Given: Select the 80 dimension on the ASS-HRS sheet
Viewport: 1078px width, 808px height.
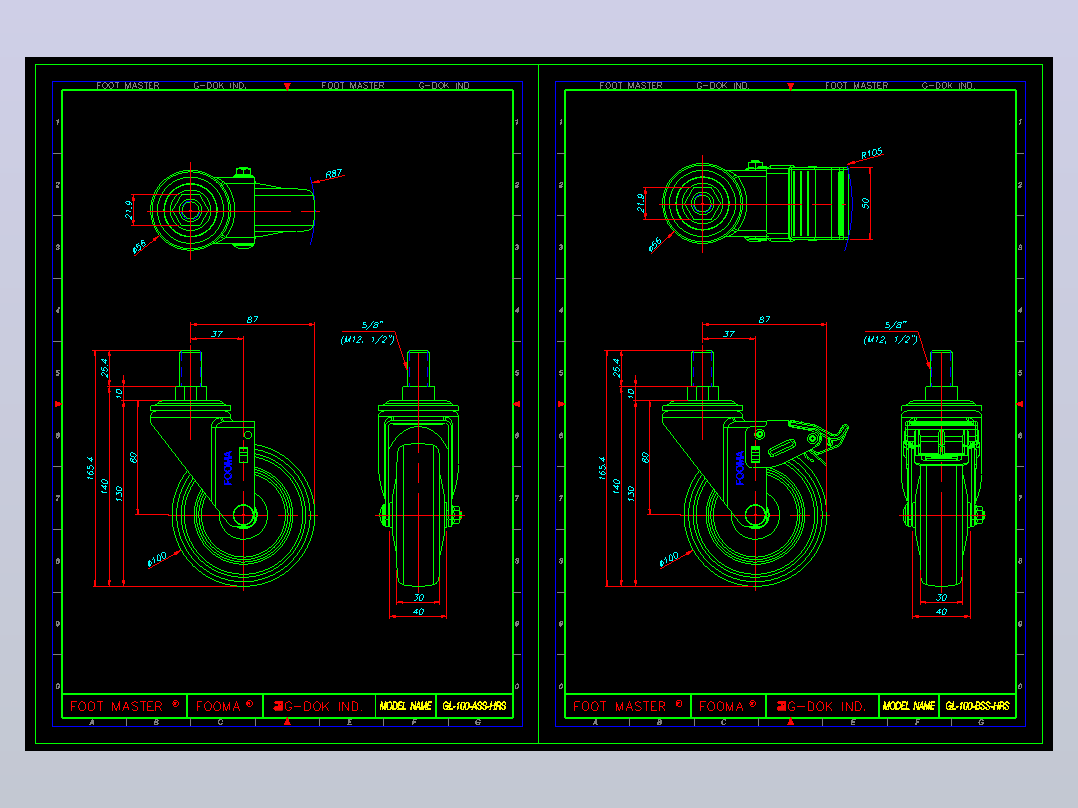Looking at the screenshot, I should pyautogui.click(x=133, y=457).
